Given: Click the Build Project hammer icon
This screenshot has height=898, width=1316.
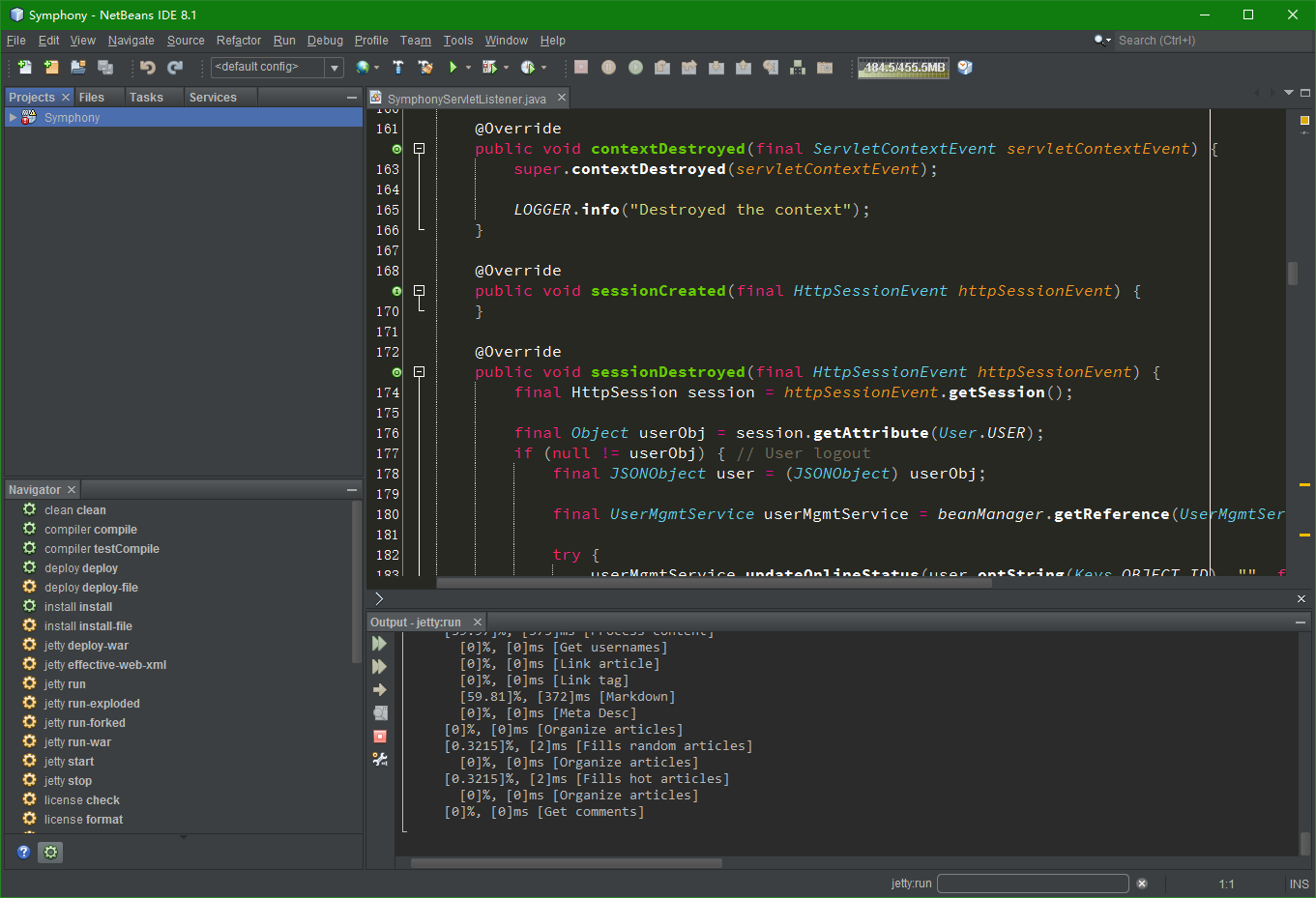Looking at the screenshot, I should tap(397, 67).
